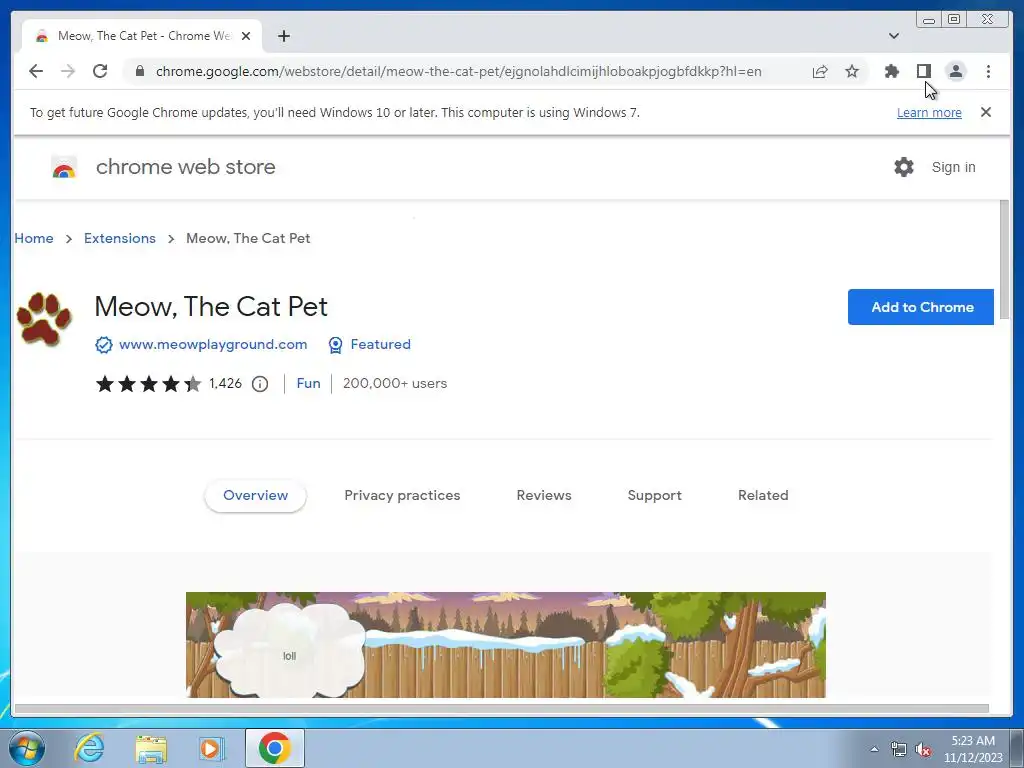
Task: Open a new tab with the plus button
Action: pyautogui.click(x=283, y=36)
